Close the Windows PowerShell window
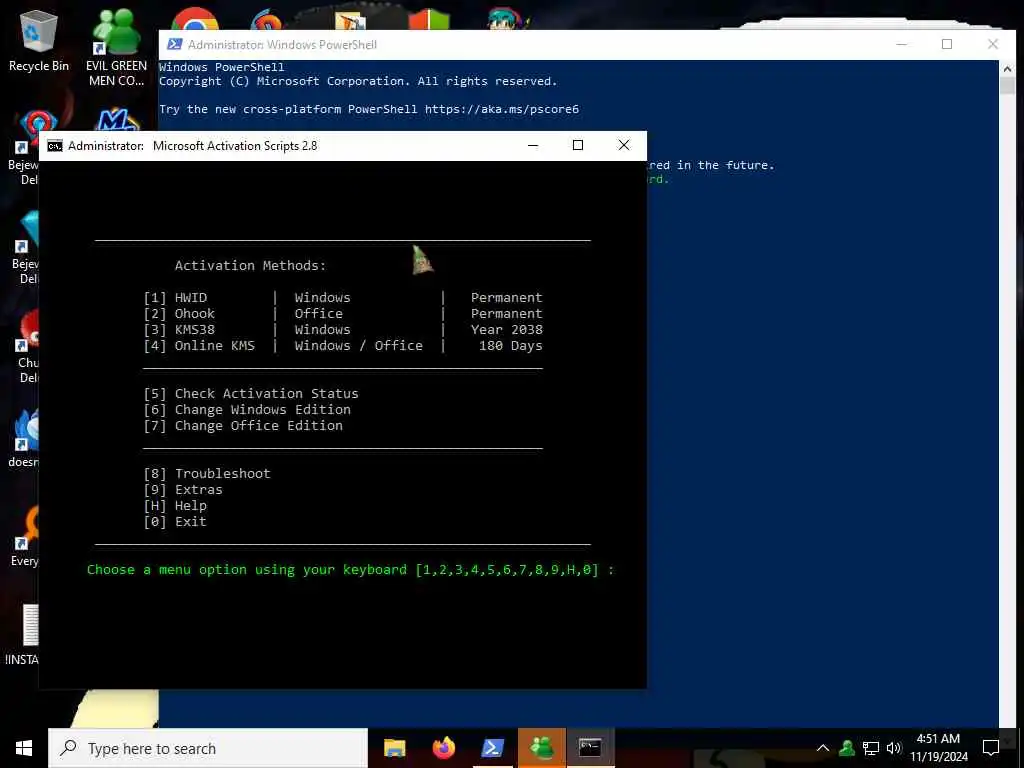The width and height of the screenshot is (1024, 768). point(993,44)
